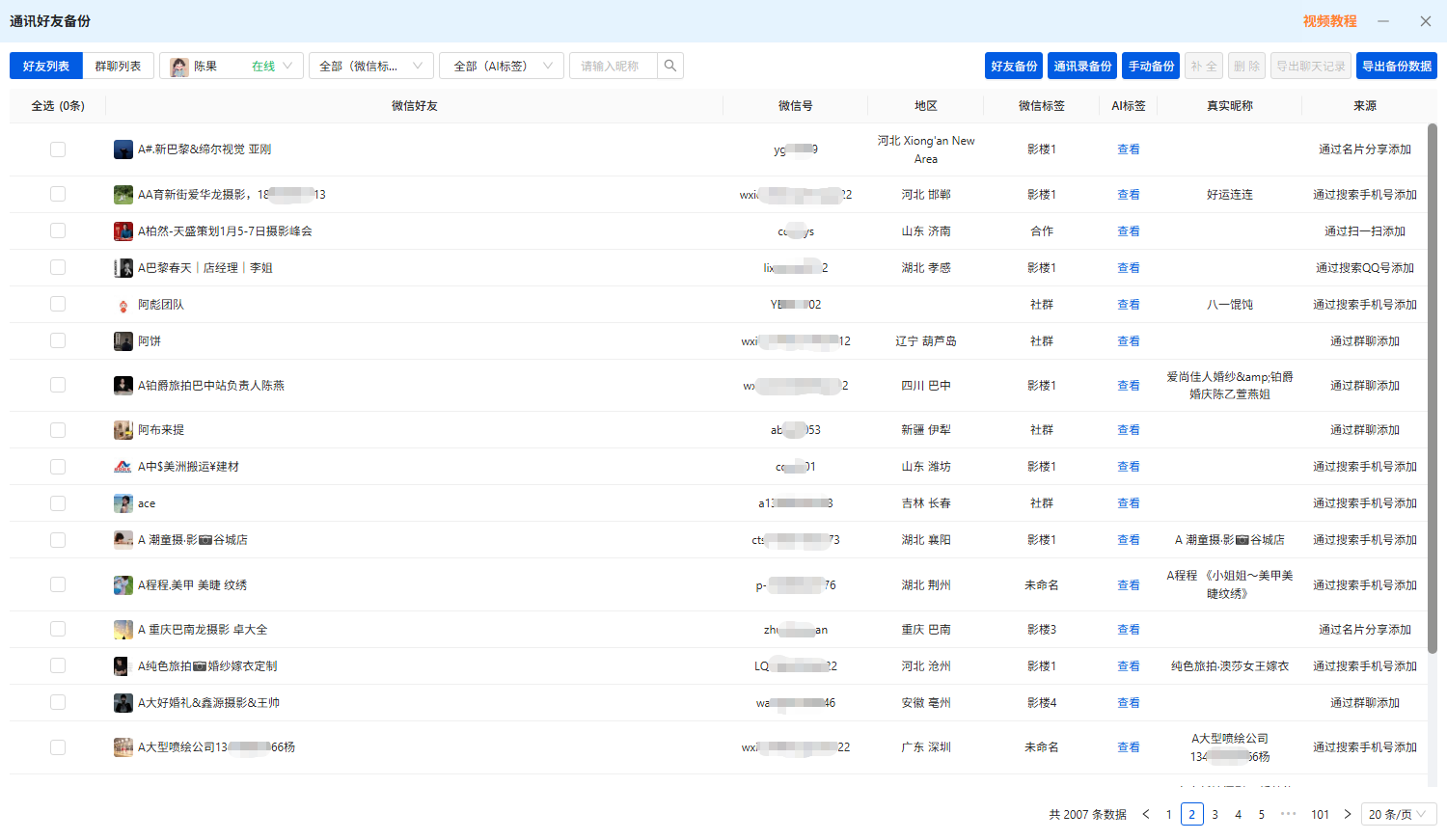The width and height of the screenshot is (1447, 840).
Task: Click the 请输入昵称 search field
Action: [x=614, y=66]
